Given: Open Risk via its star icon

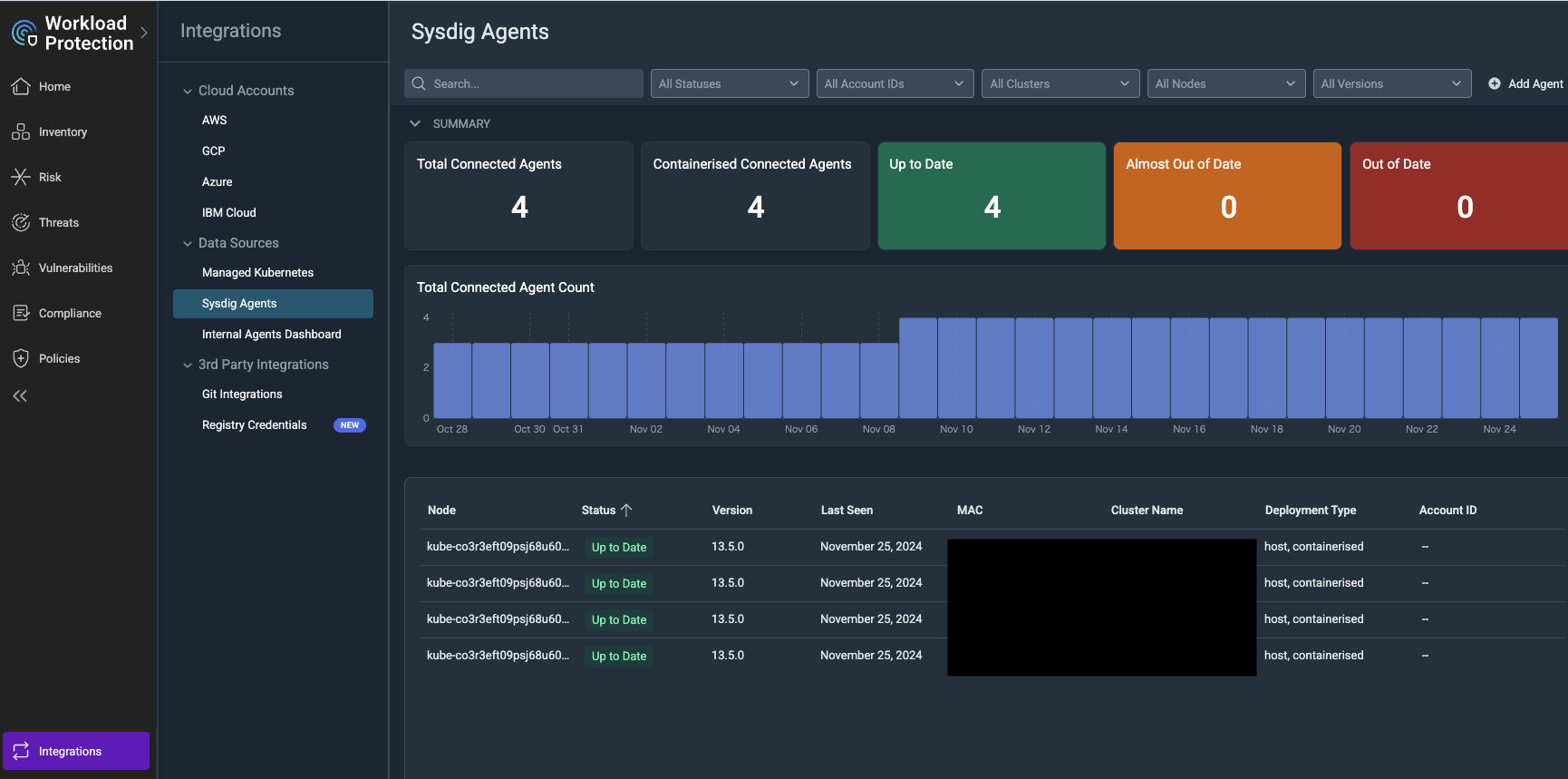Looking at the screenshot, I should click(x=21, y=177).
